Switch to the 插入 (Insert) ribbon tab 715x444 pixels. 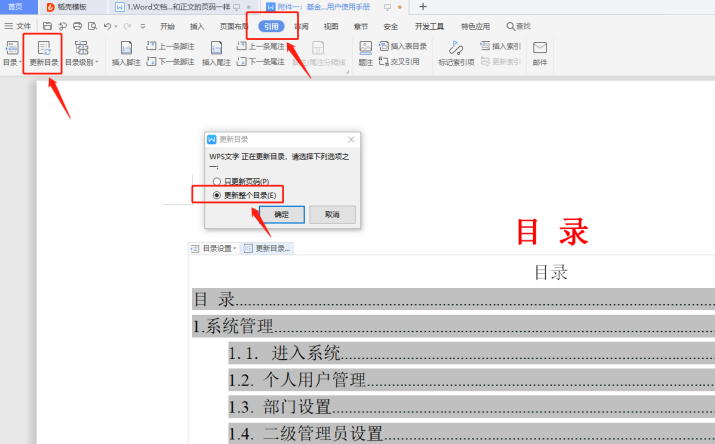(x=197, y=26)
